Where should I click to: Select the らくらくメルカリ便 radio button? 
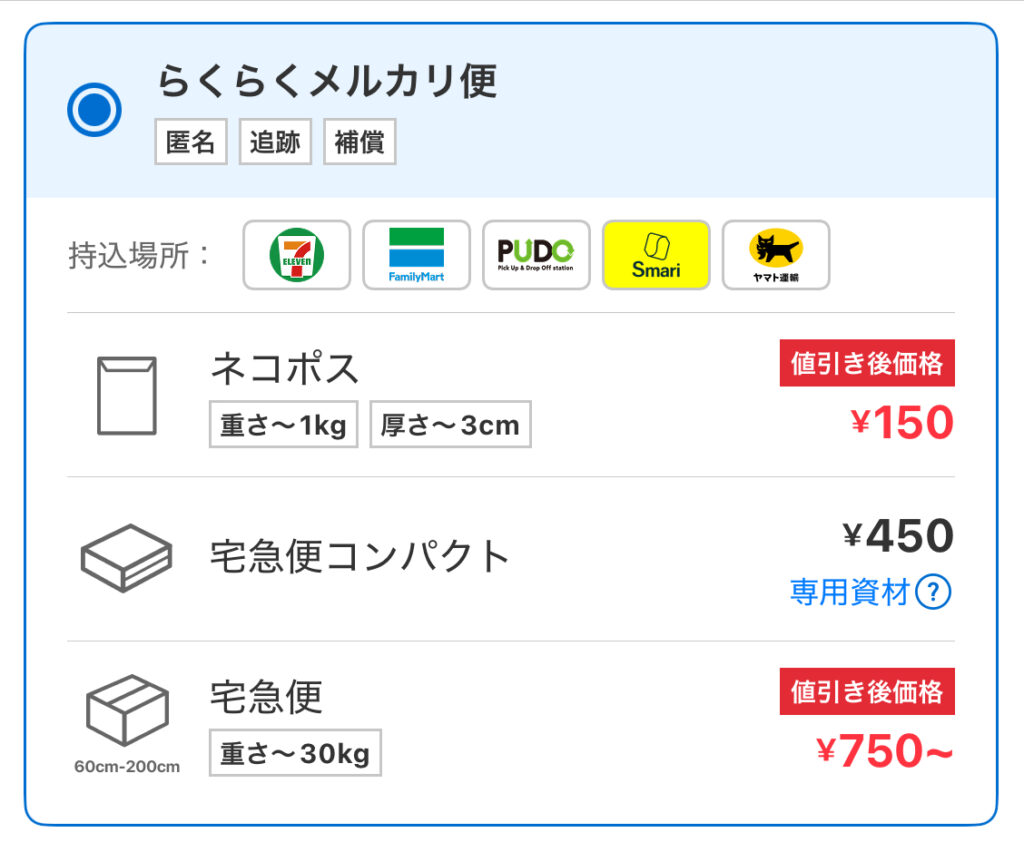[x=95, y=108]
